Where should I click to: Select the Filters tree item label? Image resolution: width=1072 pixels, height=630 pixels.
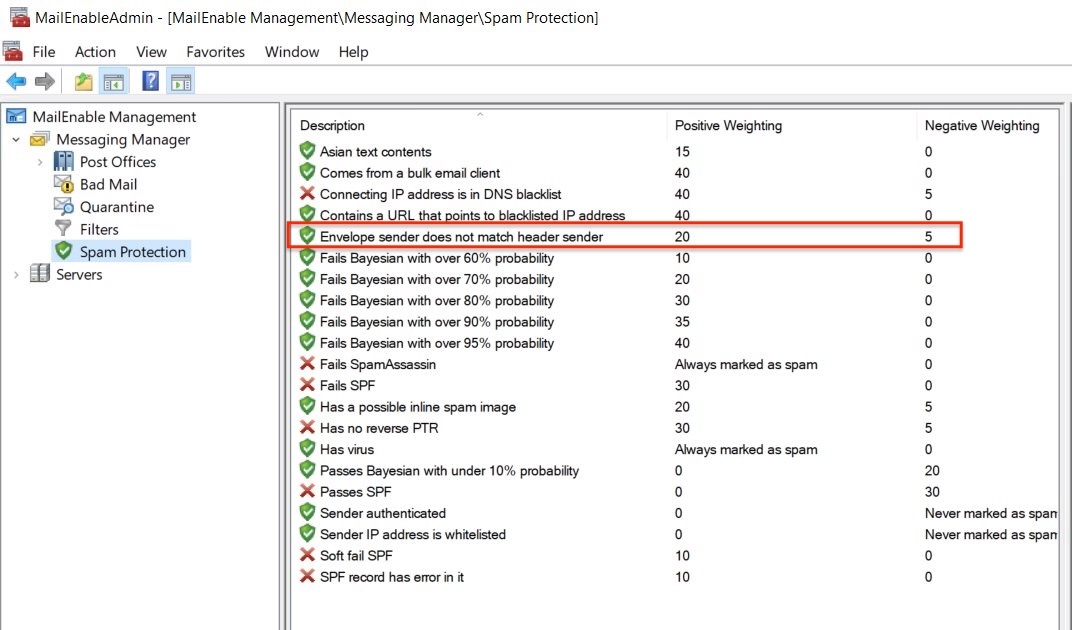pyautogui.click(x=99, y=229)
